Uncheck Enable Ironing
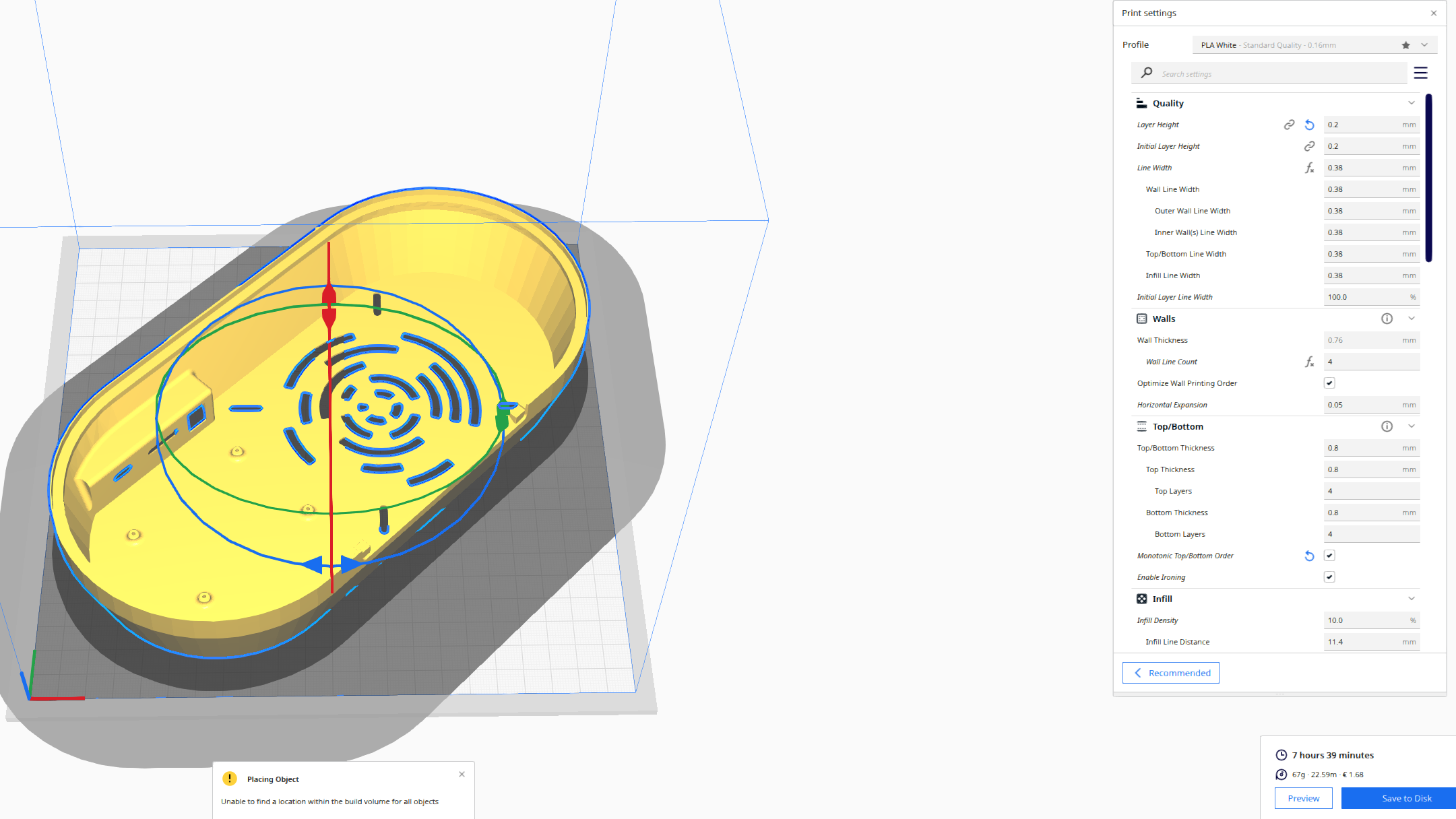Screen dimensions: 1456x819 (x=1329, y=577)
